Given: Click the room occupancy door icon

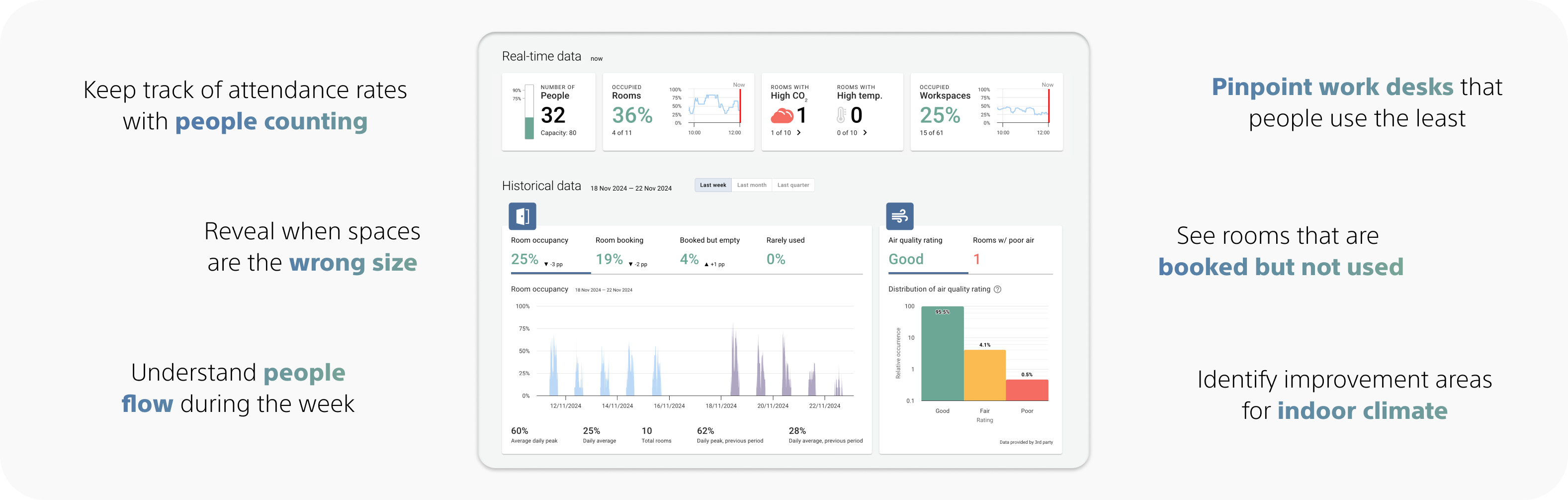Looking at the screenshot, I should coord(523,216).
